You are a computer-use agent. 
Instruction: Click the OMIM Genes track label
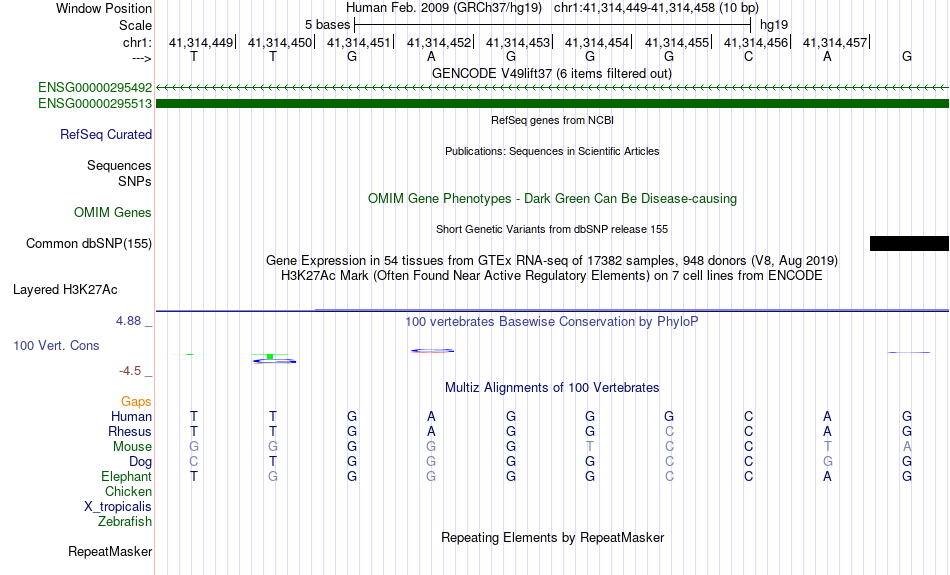pyautogui.click(x=113, y=213)
